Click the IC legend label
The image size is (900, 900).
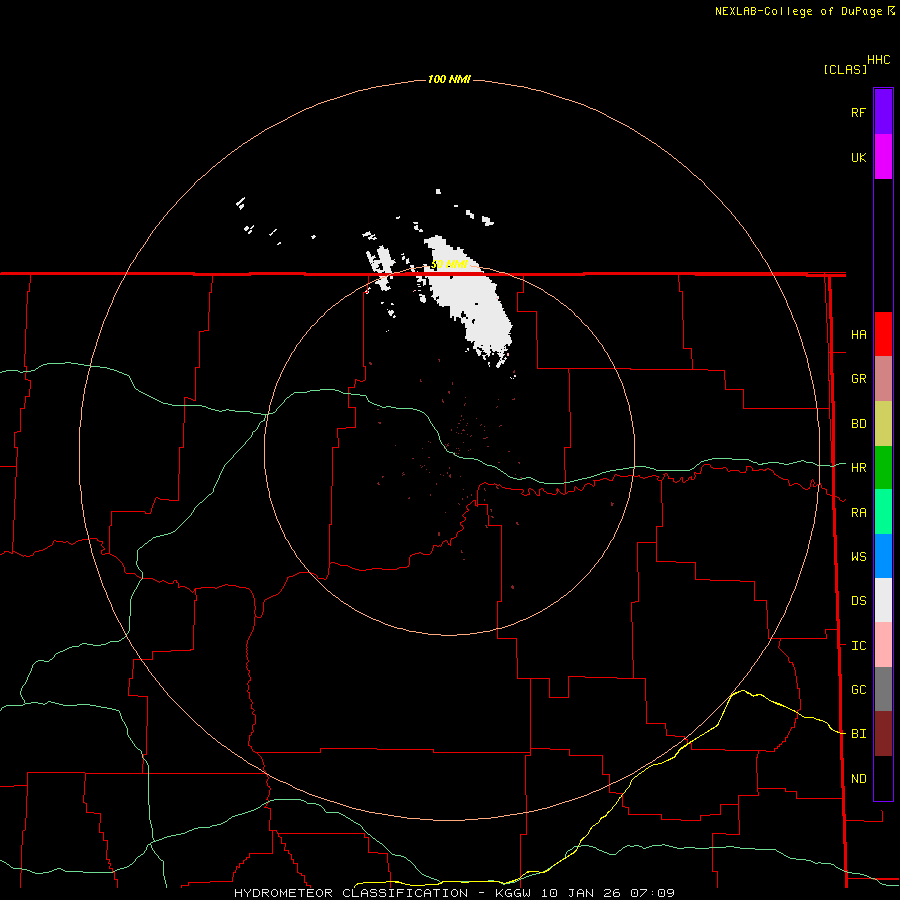pyautogui.click(x=858, y=646)
